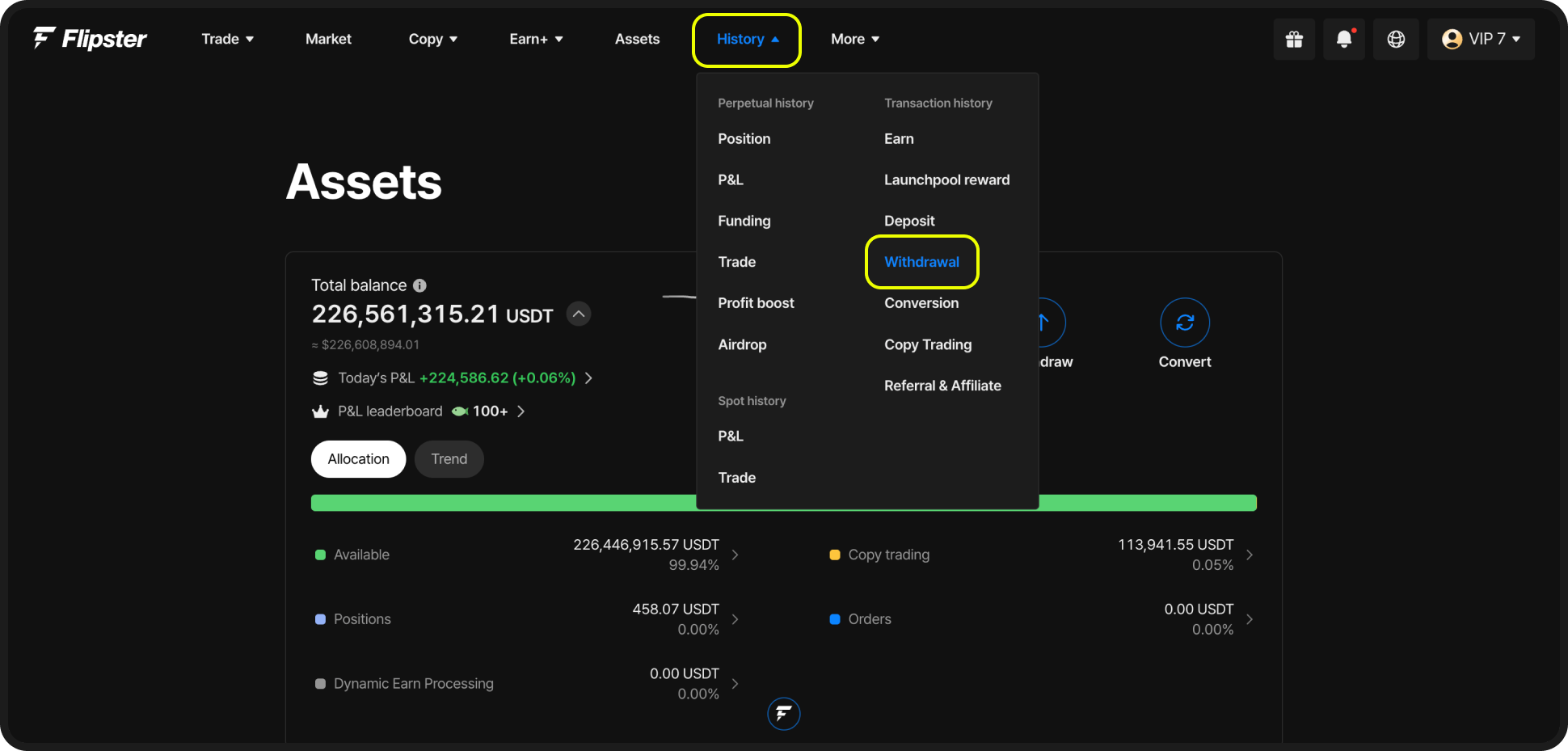This screenshot has height=751, width=1568.
Task: Open the VIP 7 account dropdown
Action: point(1481,39)
